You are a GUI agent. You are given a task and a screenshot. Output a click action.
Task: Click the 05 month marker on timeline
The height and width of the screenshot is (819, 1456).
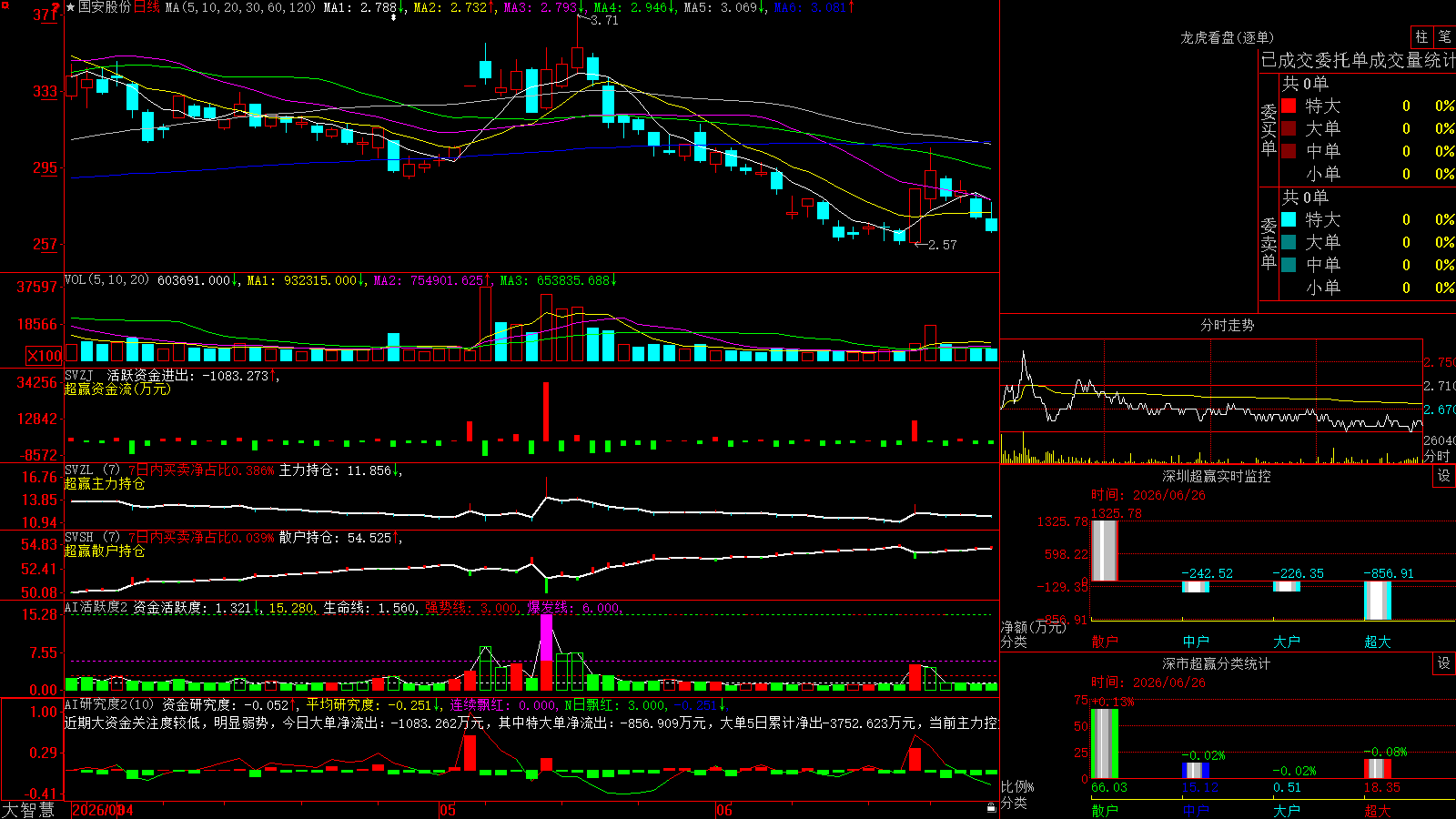pos(447,810)
